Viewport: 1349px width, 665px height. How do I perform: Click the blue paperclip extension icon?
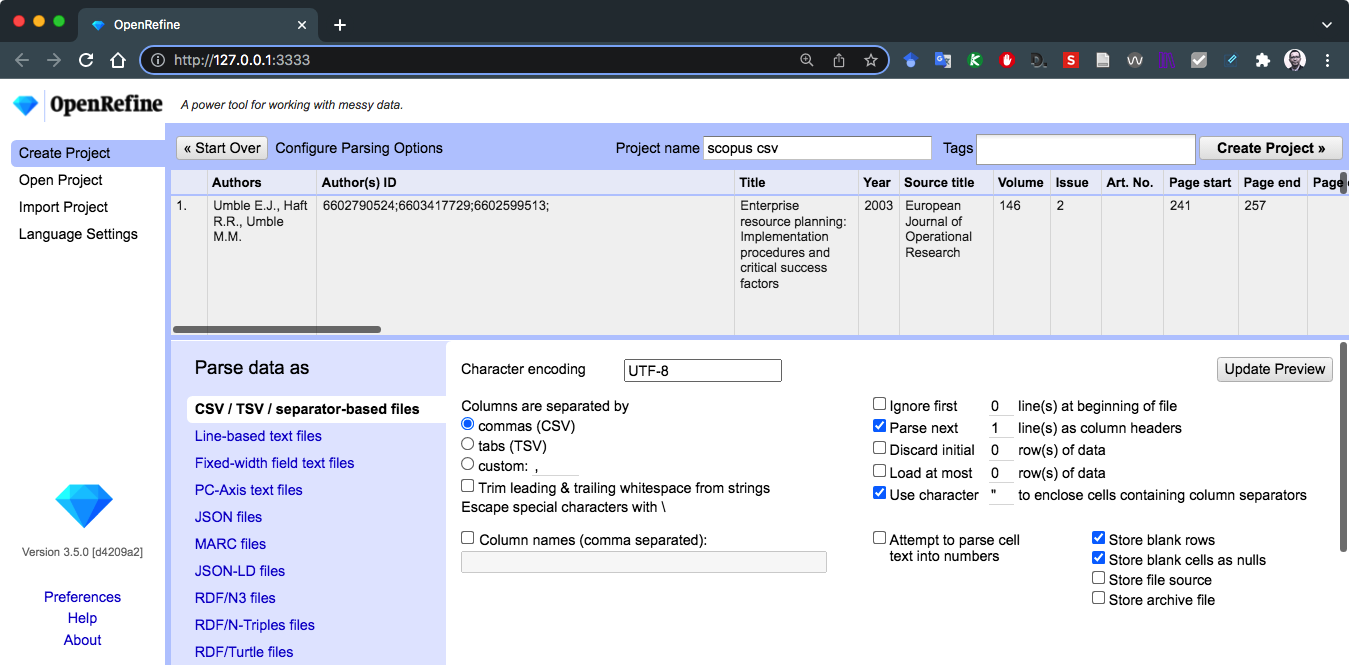tap(1231, 60)
